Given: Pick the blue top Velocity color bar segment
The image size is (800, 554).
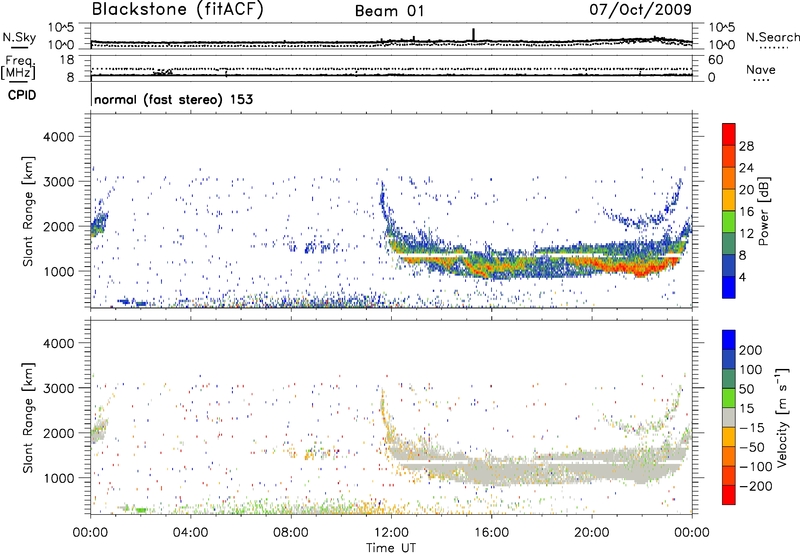Looking at the screenshot, I should [x=729, y=344].
